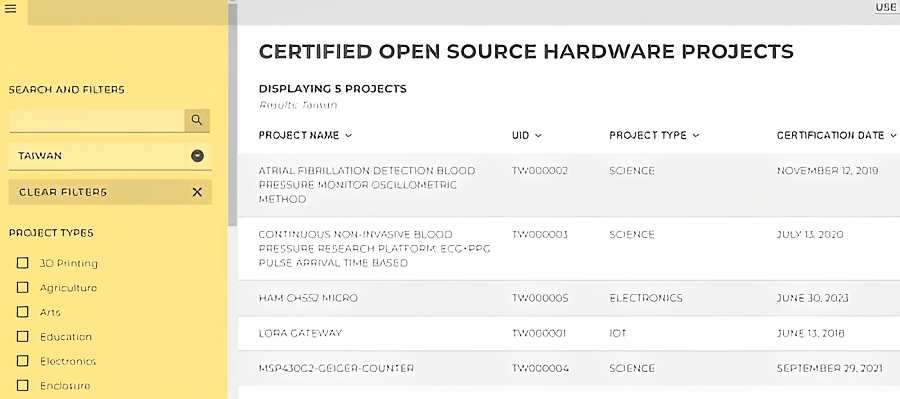Open the MSP430G2-Geiger-Counter project row
900x399 pixels.
click(x=569, y=369)
